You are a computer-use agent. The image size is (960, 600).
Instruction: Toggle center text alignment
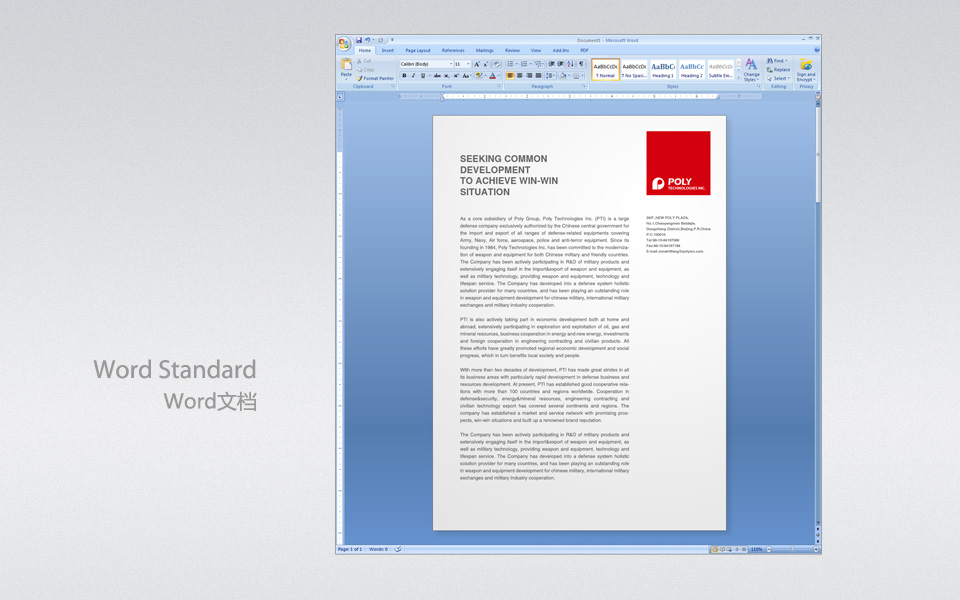tap(519, 76)
